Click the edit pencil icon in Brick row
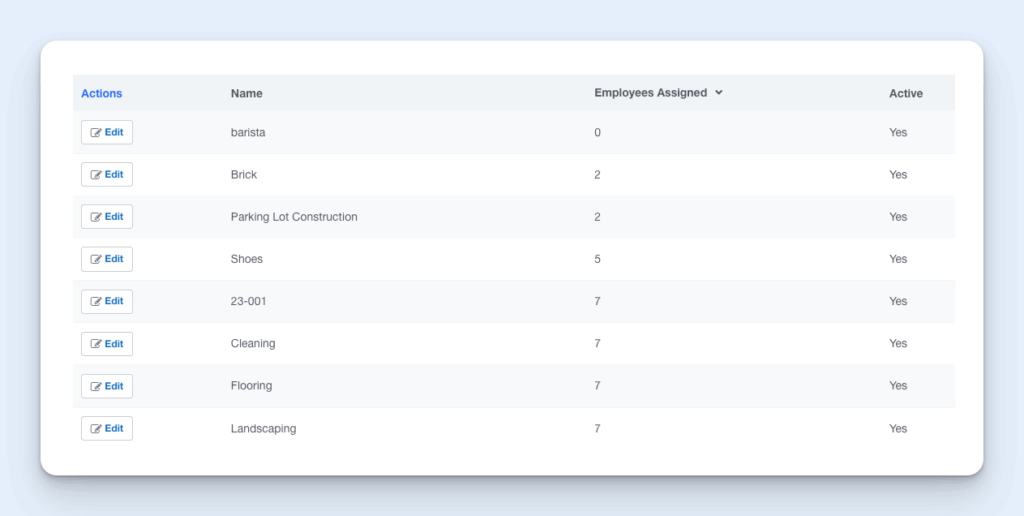Viewport: 1024px width, 516px height. [x=96, y=175]
